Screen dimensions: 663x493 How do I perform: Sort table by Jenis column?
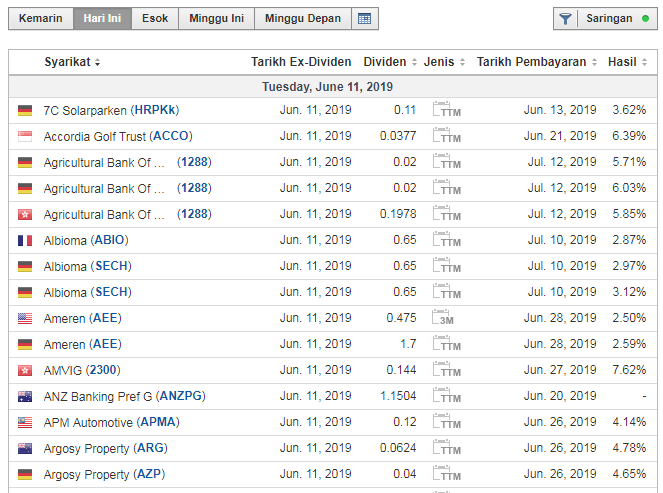click(444, 62)
